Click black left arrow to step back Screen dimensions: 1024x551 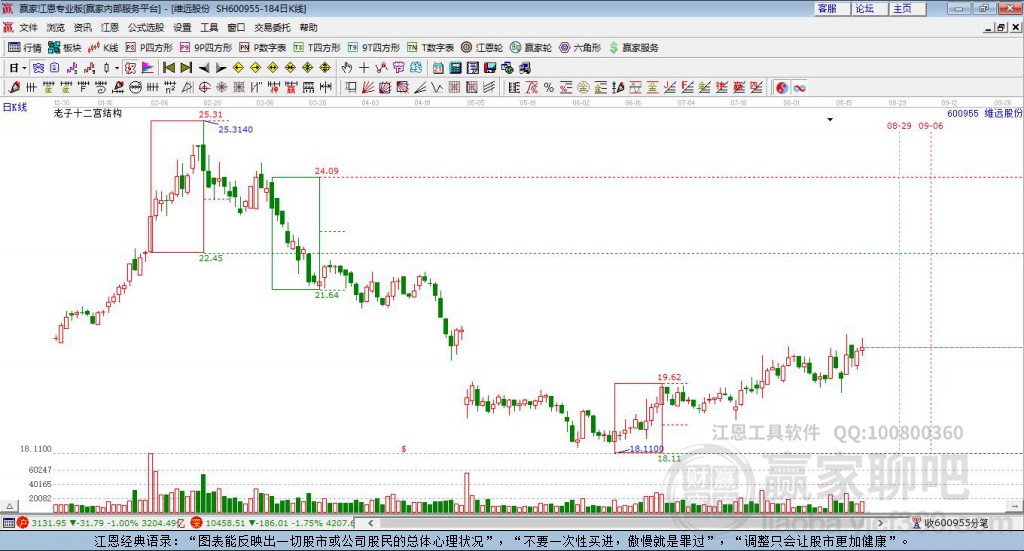click(x=204, y=68)
